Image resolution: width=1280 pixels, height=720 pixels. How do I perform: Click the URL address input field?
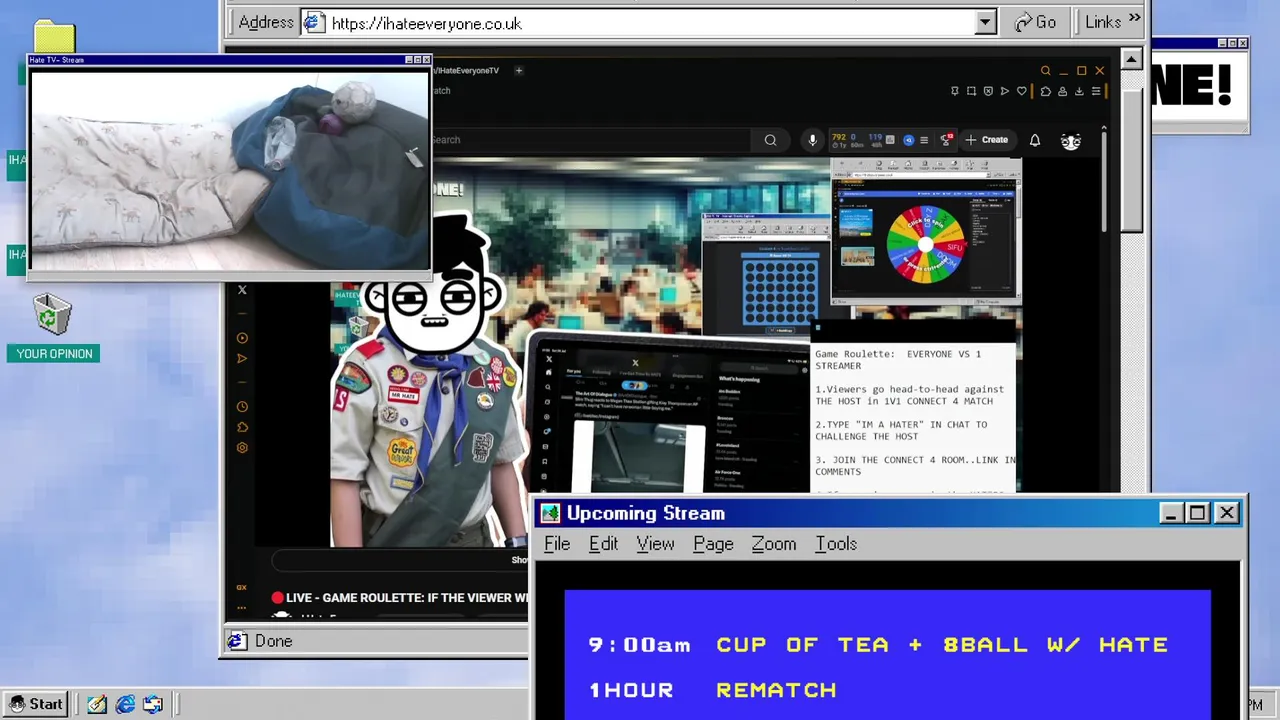[639, 23]
